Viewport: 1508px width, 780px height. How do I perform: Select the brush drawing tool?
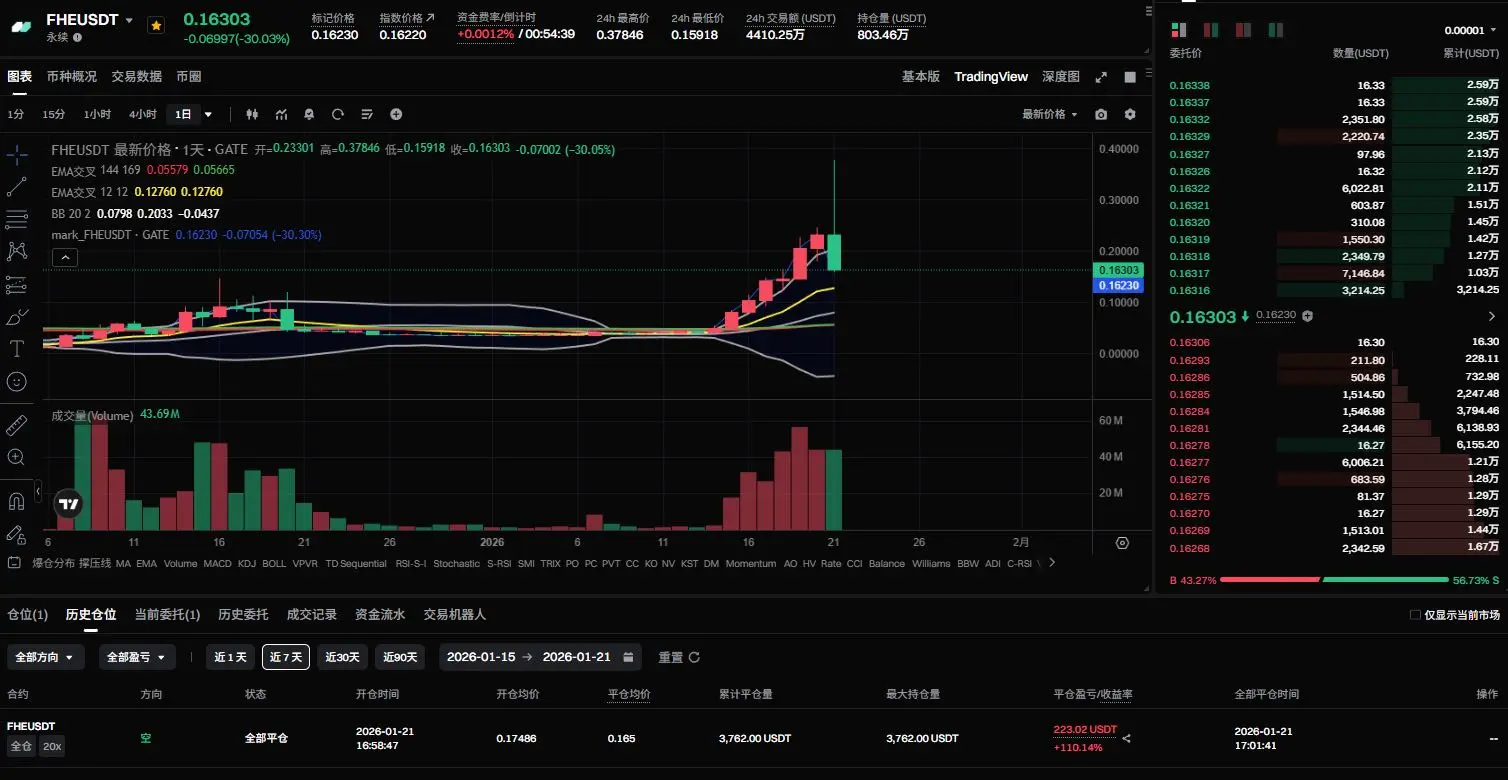pyautogui.click(x=17, y=317)
